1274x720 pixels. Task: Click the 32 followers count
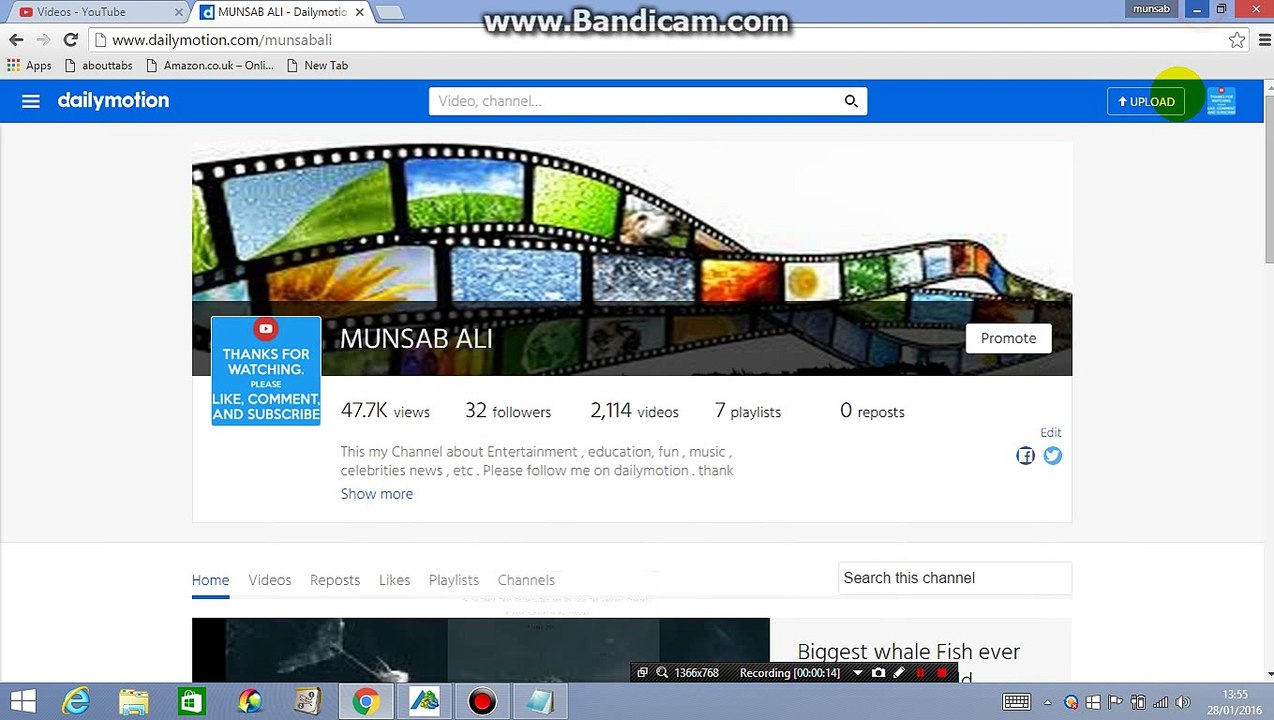[508, 411]
